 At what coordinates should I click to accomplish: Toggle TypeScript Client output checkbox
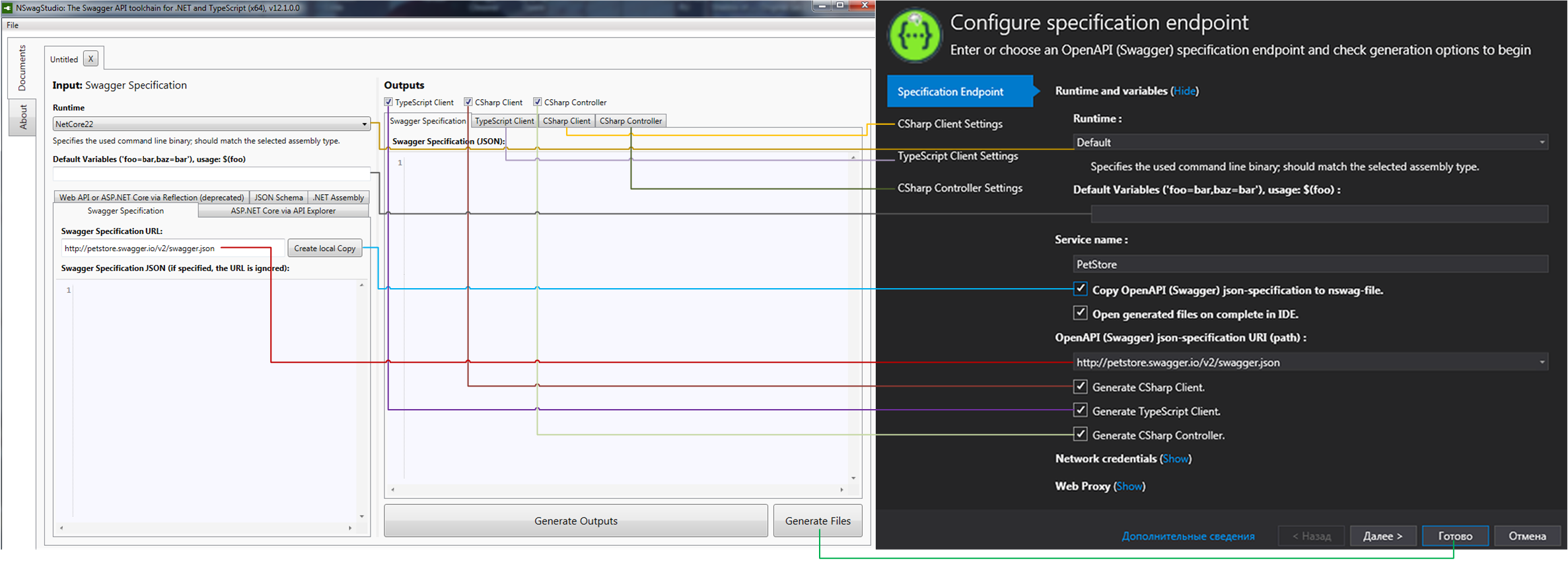388,102
